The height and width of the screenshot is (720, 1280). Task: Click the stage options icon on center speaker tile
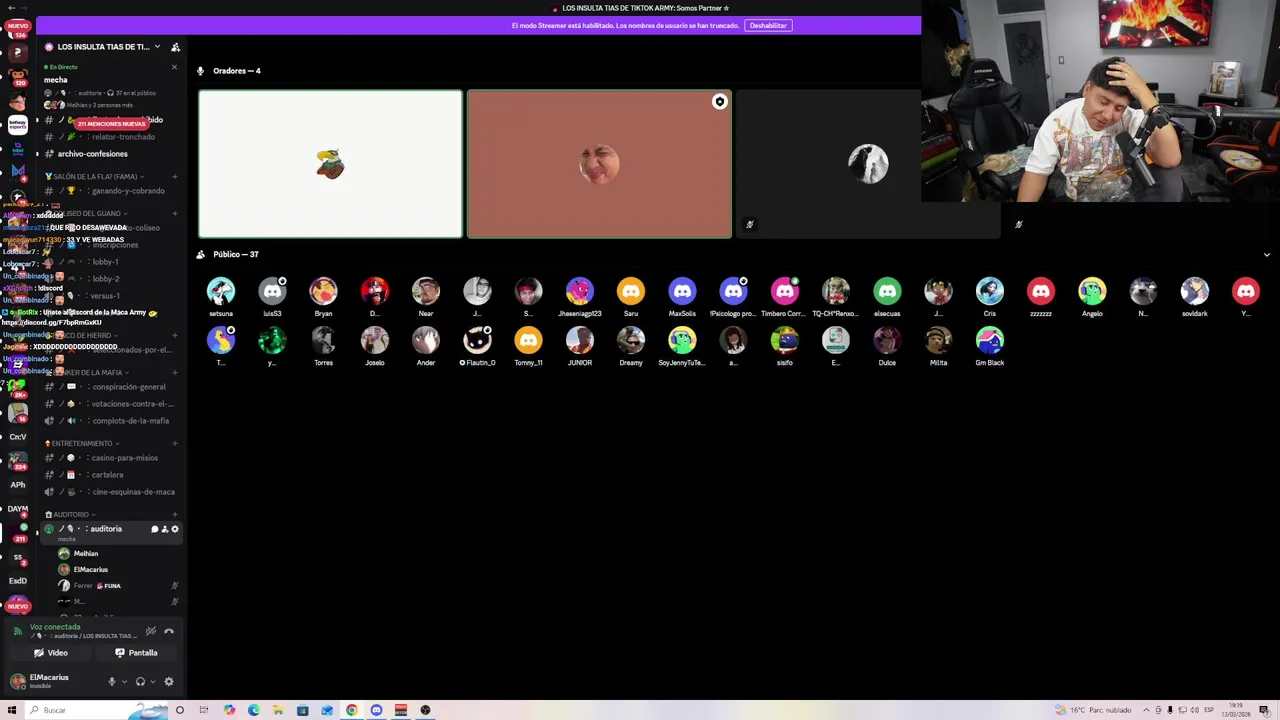pos(719,102)
